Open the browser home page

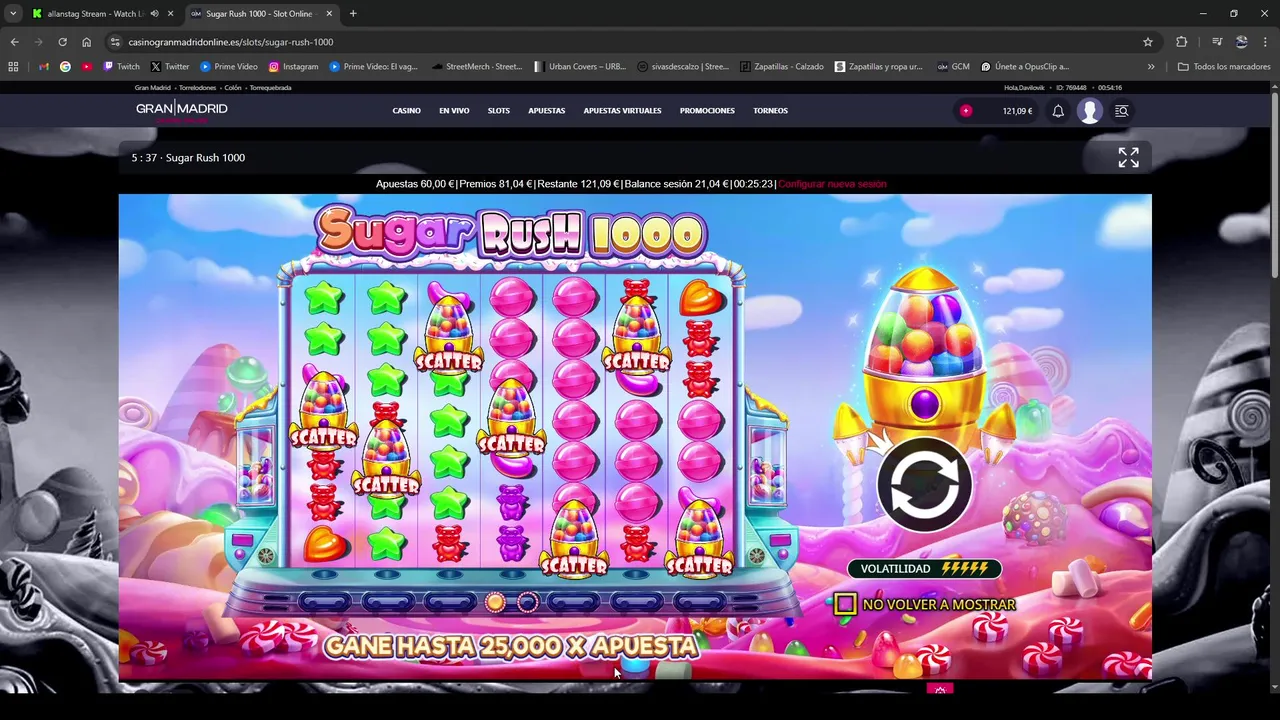pos(86,42)
